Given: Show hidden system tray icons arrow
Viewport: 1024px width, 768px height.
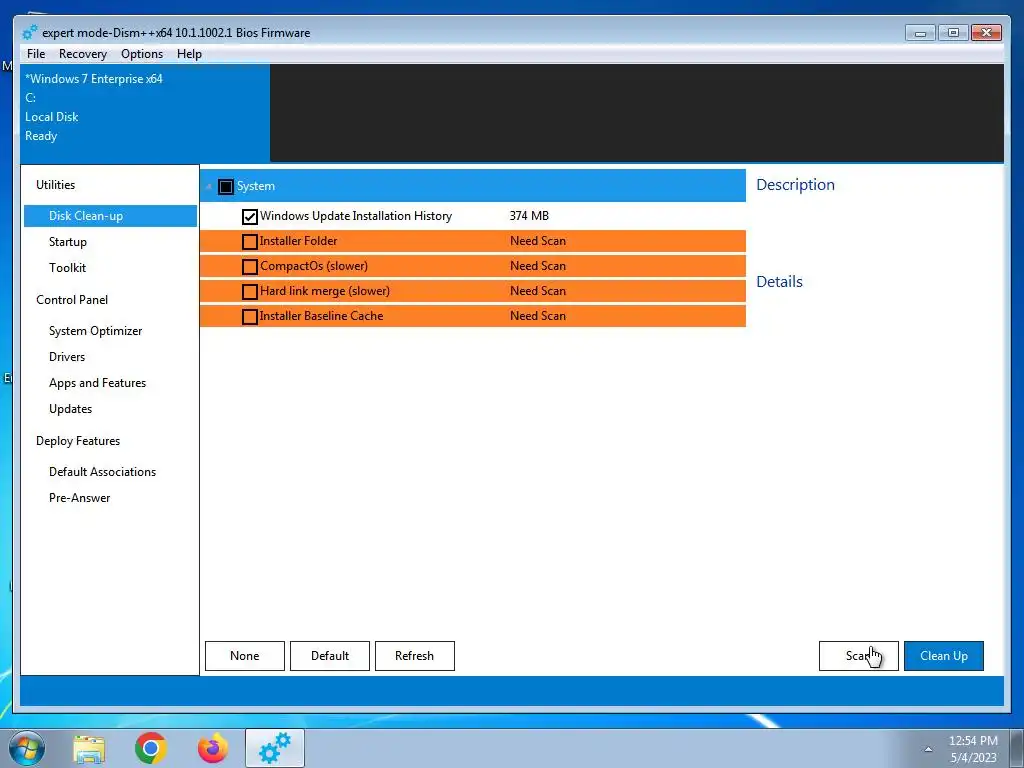Looking at the screenshot, I should pos(928,749).
